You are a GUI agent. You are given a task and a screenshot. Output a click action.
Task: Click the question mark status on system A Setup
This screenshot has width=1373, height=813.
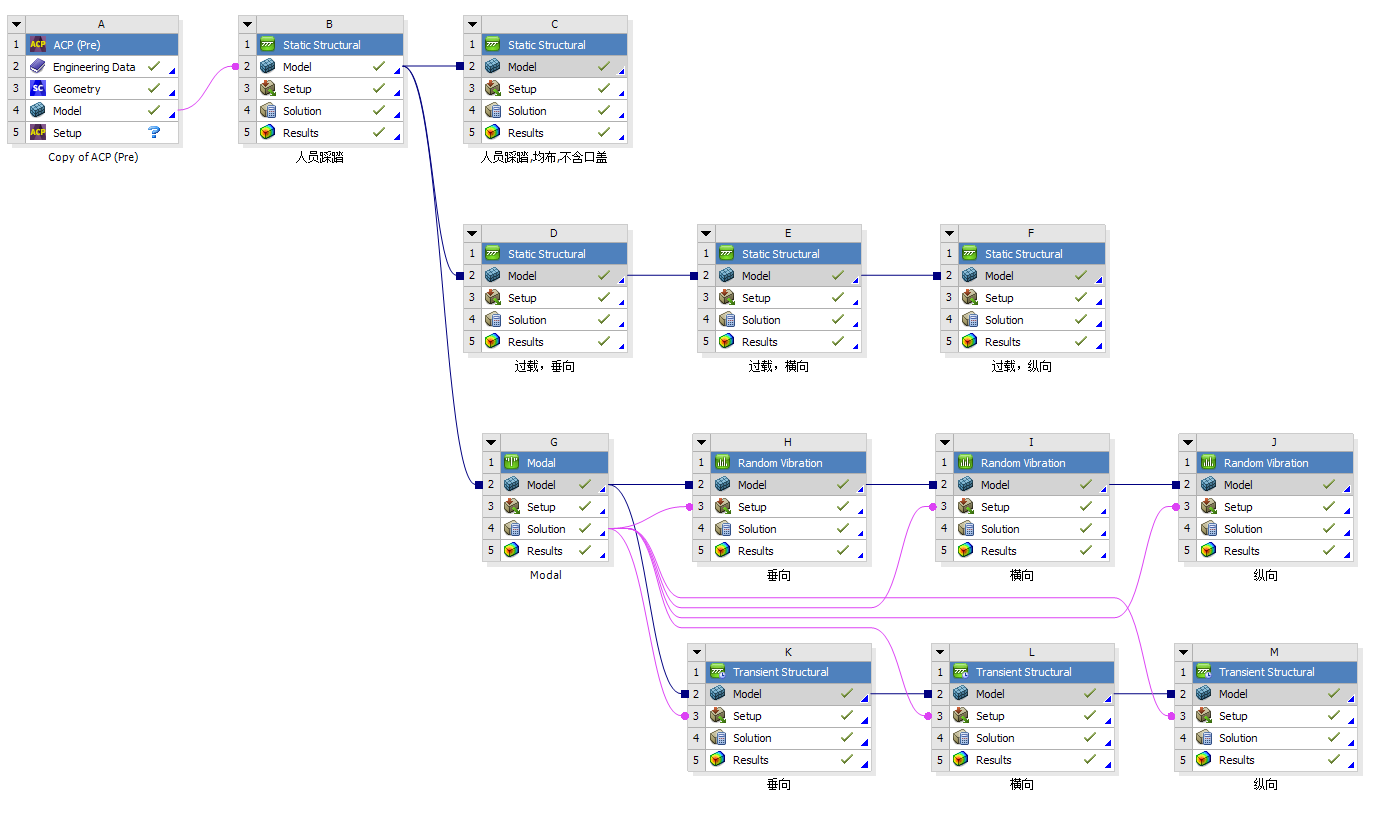(x=154, y=132)
